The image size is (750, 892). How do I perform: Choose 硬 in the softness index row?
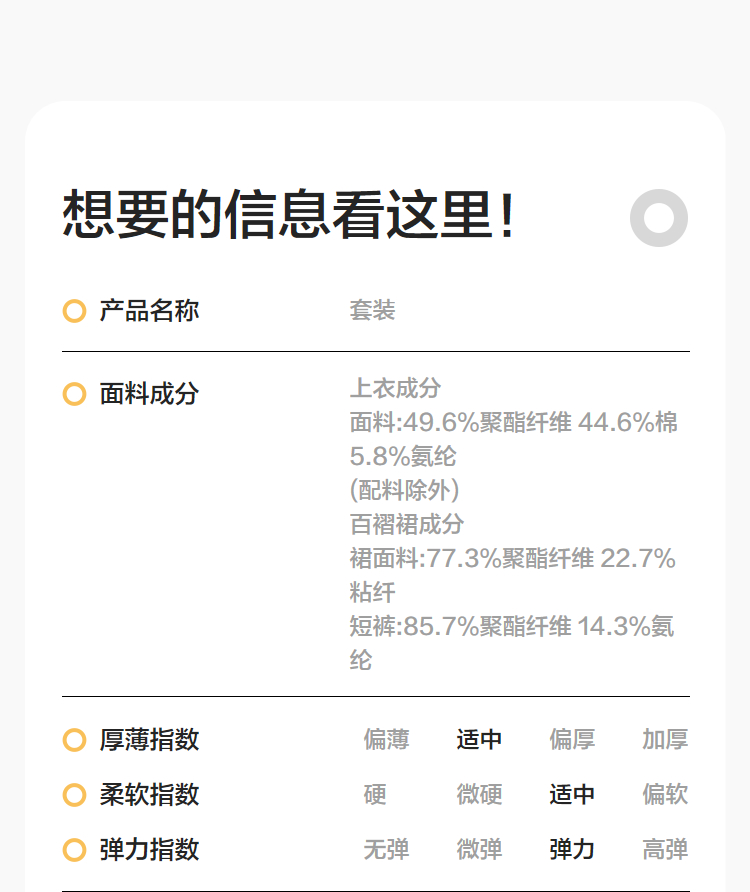(x=375, y=795)
